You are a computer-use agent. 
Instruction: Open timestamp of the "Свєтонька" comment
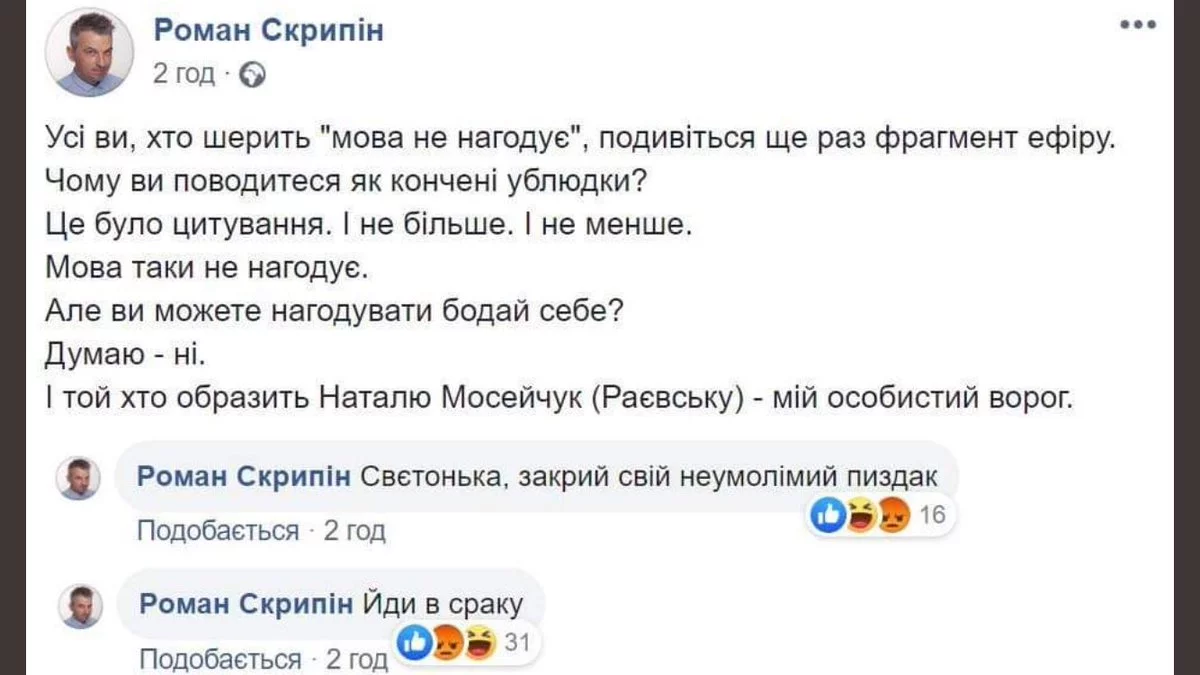[355, 531]
